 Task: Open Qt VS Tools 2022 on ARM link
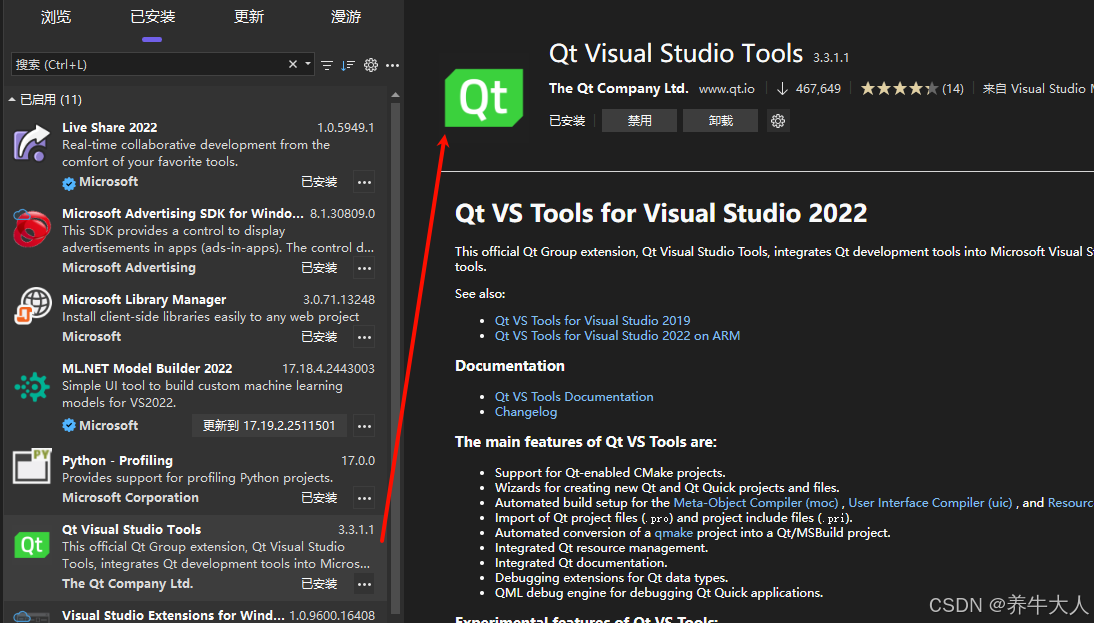click(x=617, y=336)
